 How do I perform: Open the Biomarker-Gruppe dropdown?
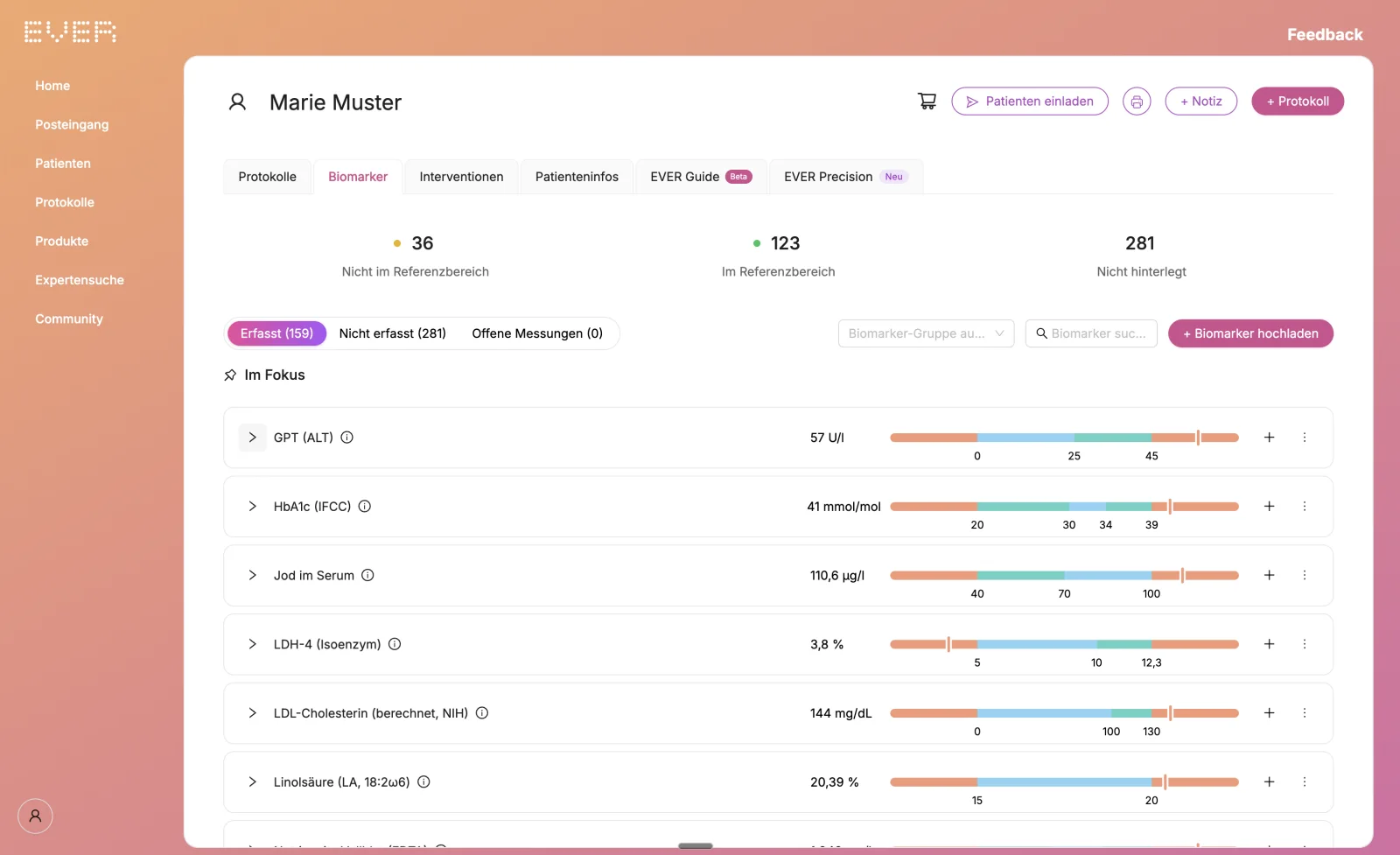926,333
